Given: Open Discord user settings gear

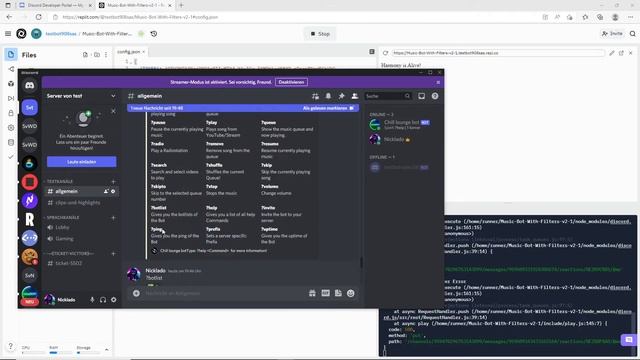Looking at the screenshot, I should pos(113,300).
